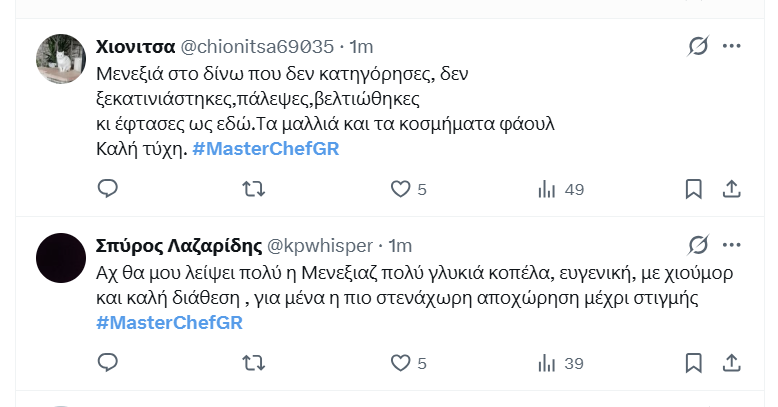The image size is (778, 407).
Task: Reply to Χιονιτσα's tweet
Action: (108, 189)
